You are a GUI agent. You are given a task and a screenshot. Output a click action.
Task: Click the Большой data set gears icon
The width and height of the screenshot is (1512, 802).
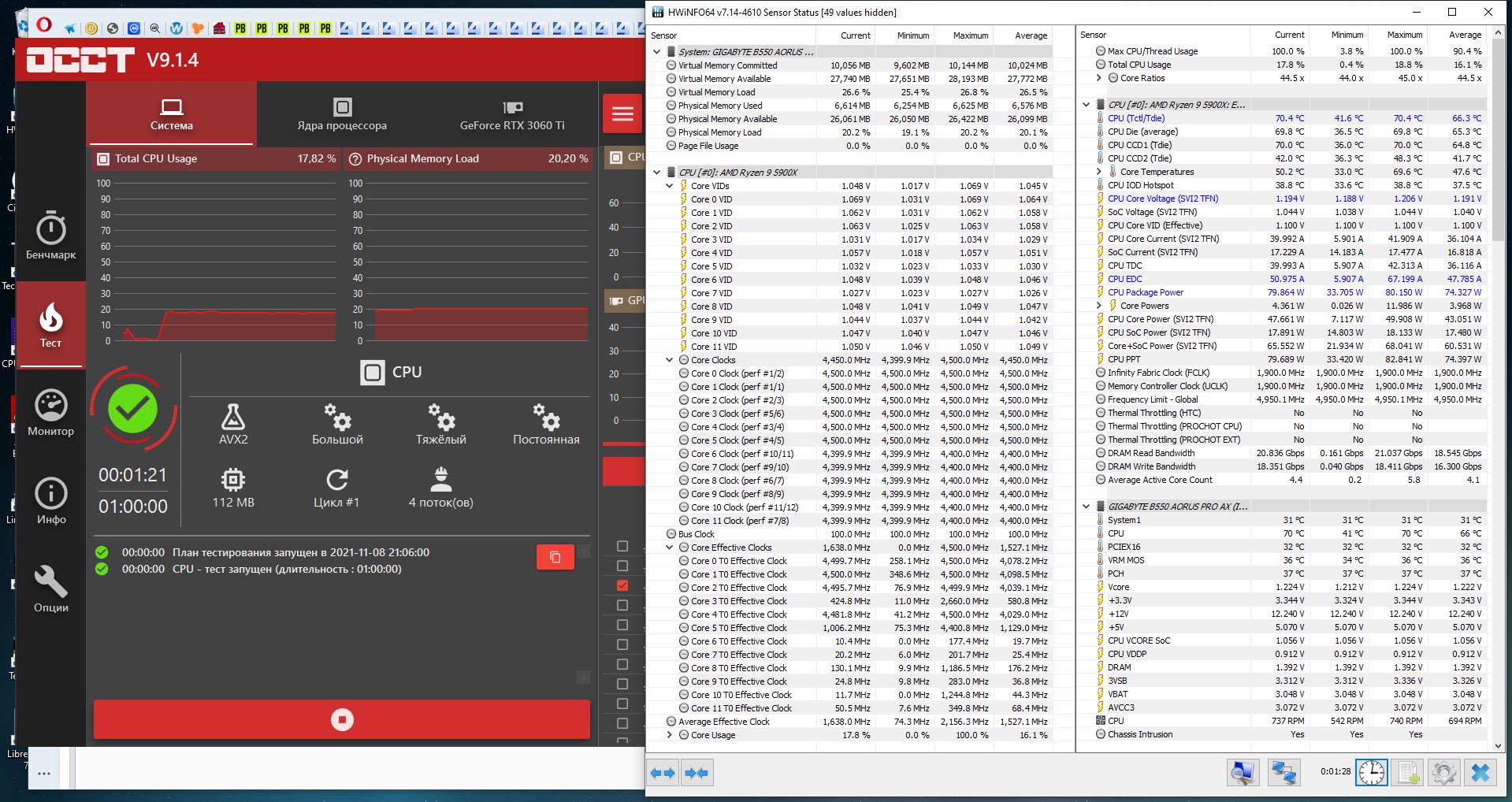click(x=337, y=416)
